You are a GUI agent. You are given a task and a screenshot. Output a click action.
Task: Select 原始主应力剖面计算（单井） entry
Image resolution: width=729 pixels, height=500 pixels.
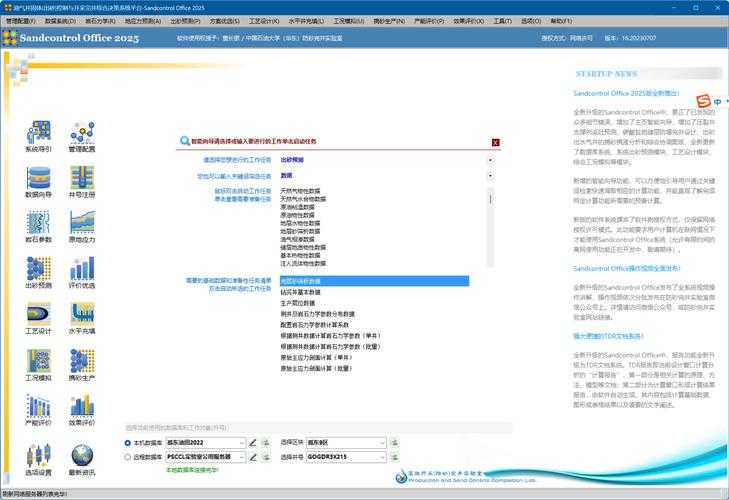coord(316,358)
